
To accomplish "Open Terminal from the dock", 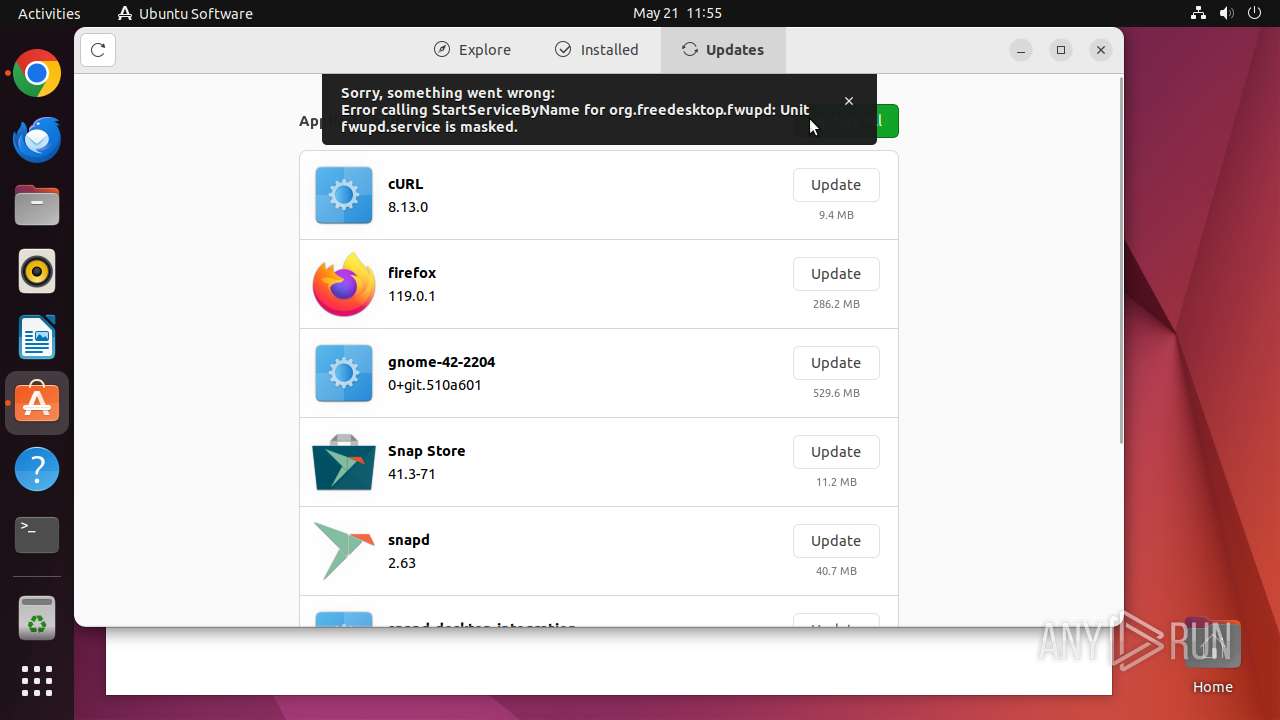I will coord(37,535).
